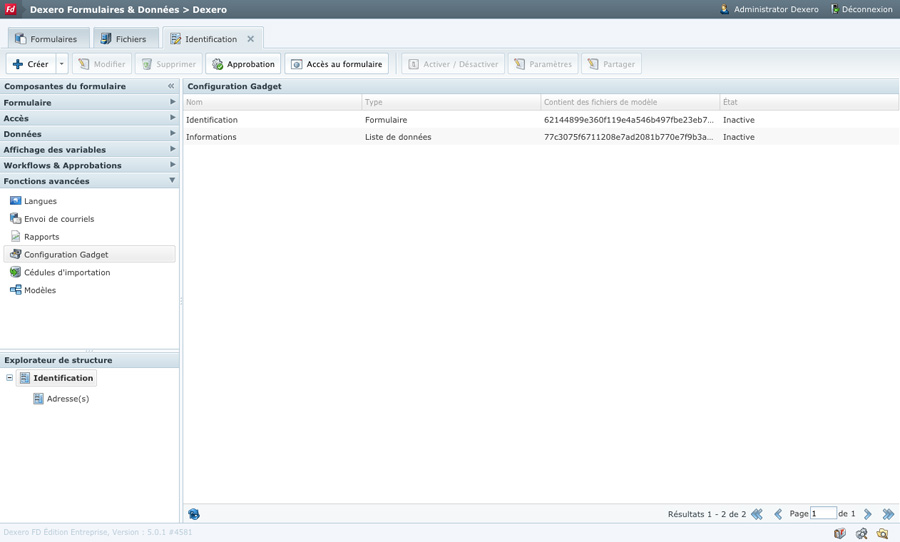Switch to the Fichiers tab
900x542 pixels.
[x=122, y=39]
